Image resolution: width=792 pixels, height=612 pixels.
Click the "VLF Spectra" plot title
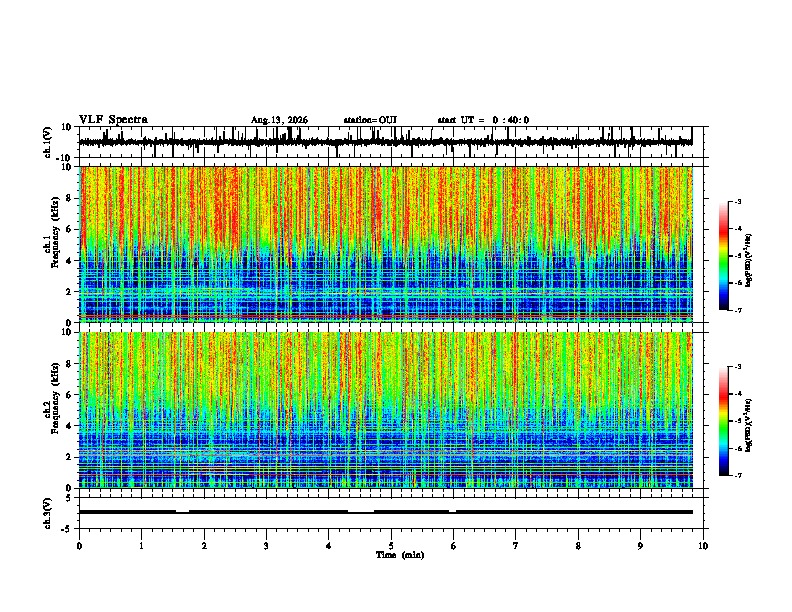coord(113,120)
